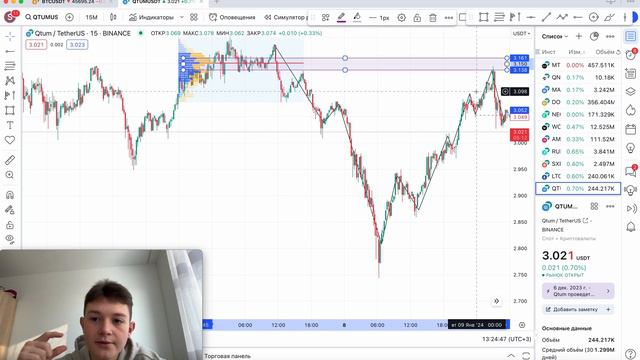This screenshot has width=640, height=360.
Task: Select the ruler measure tool
Action: [x=10, y=160]
